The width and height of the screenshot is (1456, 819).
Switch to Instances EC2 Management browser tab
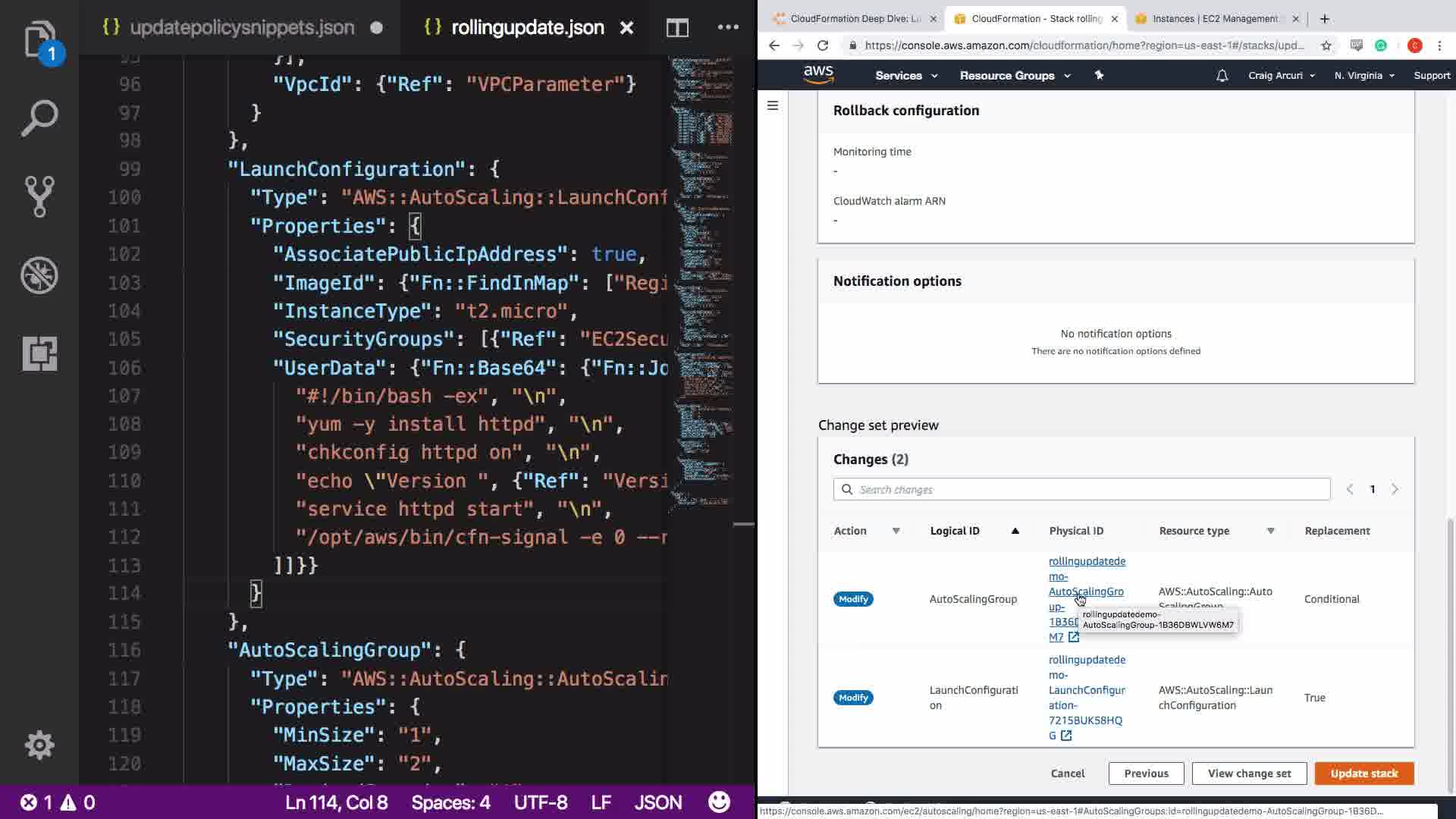[x=1213, y=19]
